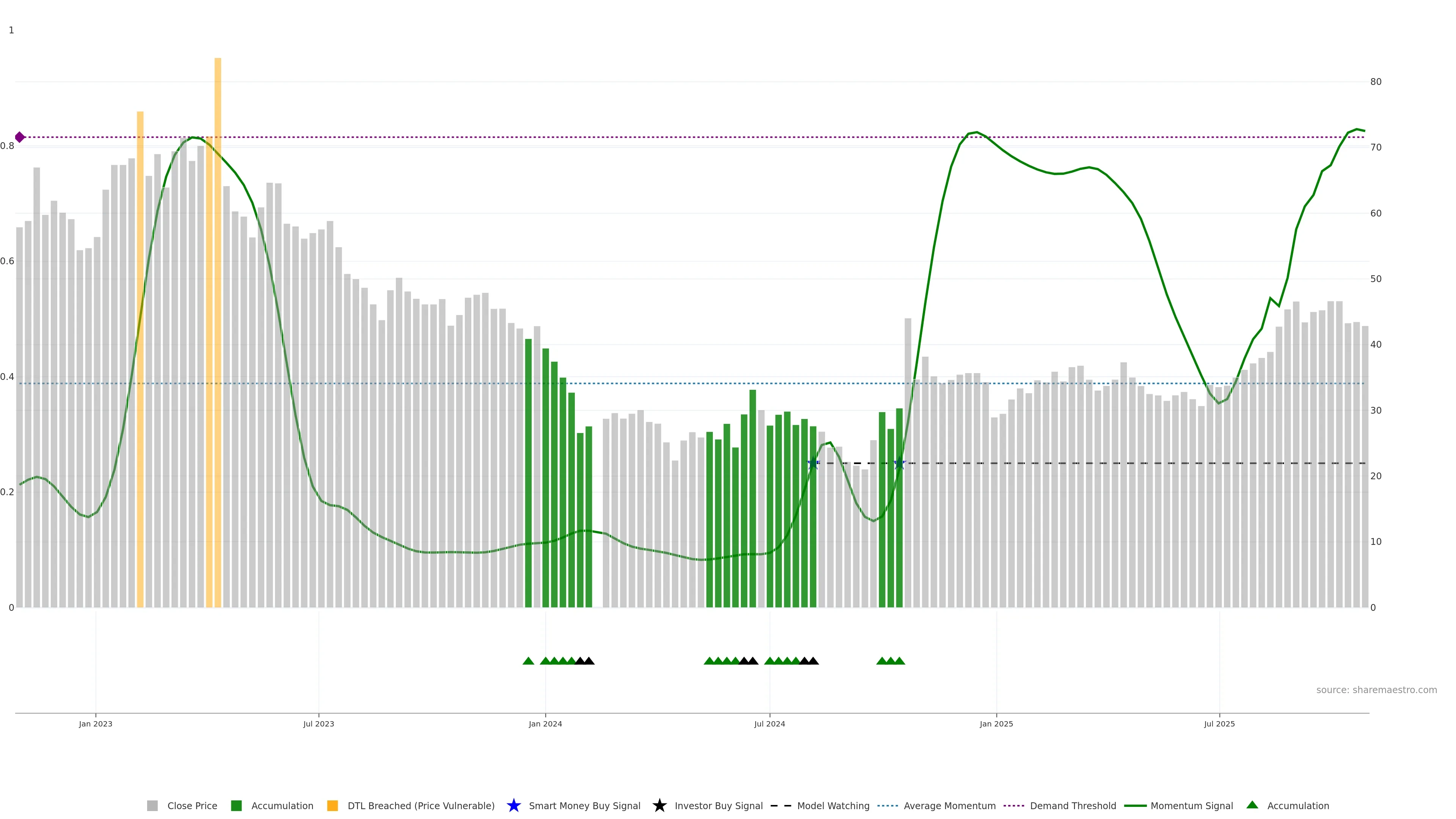Click the Jan 2023 x-axis label
The height and width of the screenshot is (819, 1456).
(96, 723)
